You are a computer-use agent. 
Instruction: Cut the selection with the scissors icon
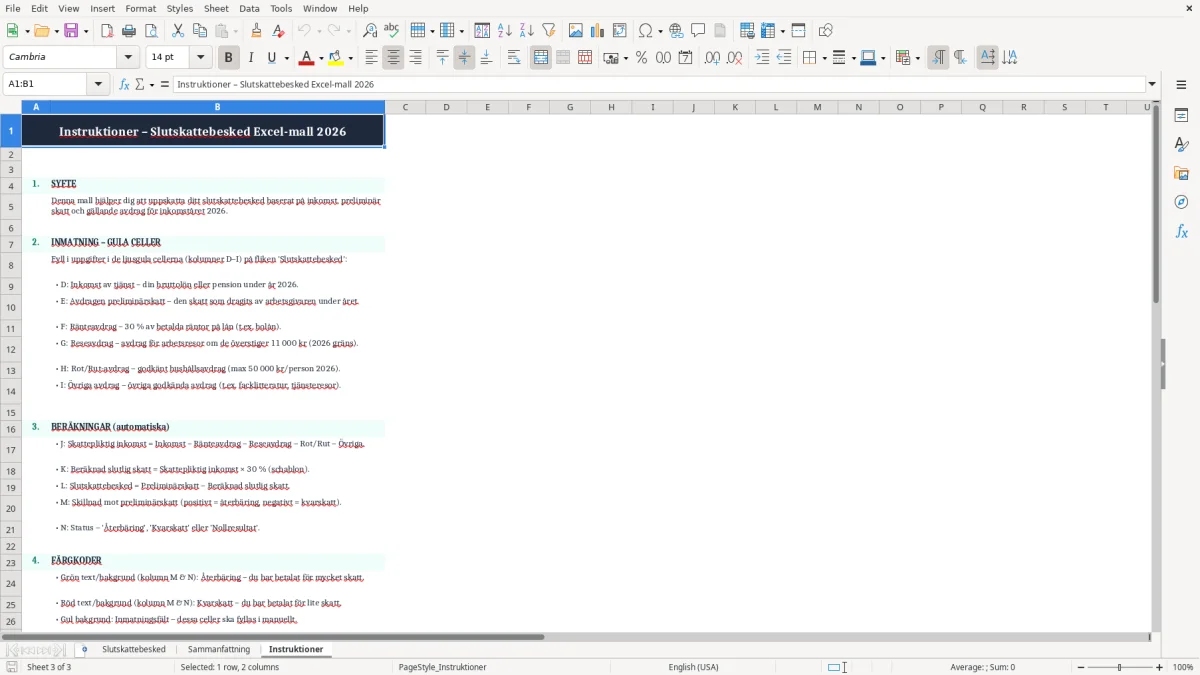point(178,31)
